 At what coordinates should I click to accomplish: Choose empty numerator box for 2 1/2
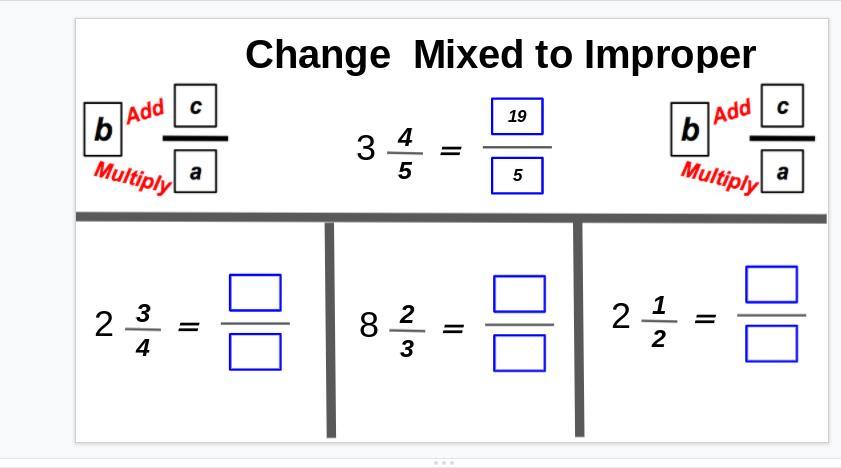[771, 284]
